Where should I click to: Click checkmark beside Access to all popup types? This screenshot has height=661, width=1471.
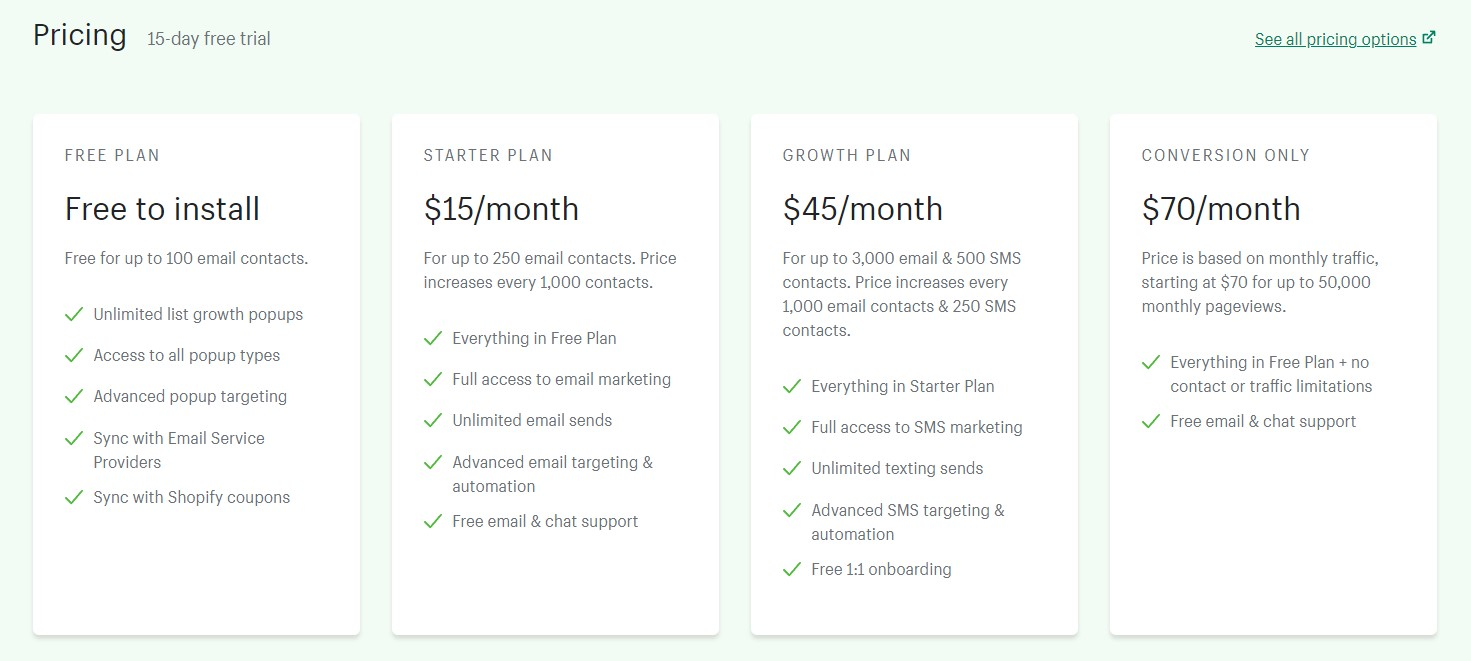click(x=73, y=355)
